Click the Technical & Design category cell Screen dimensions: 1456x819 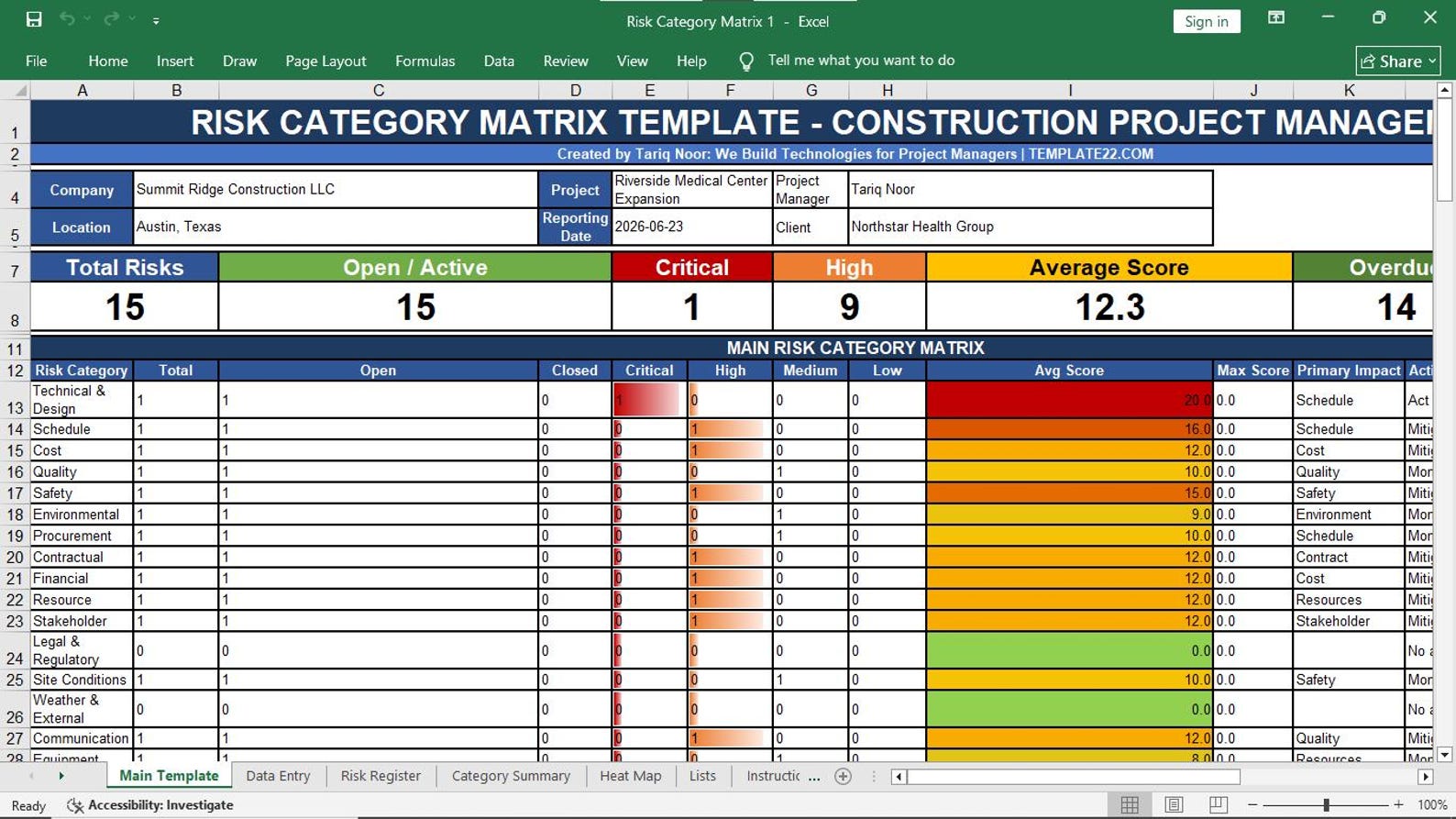coord(82,400)
